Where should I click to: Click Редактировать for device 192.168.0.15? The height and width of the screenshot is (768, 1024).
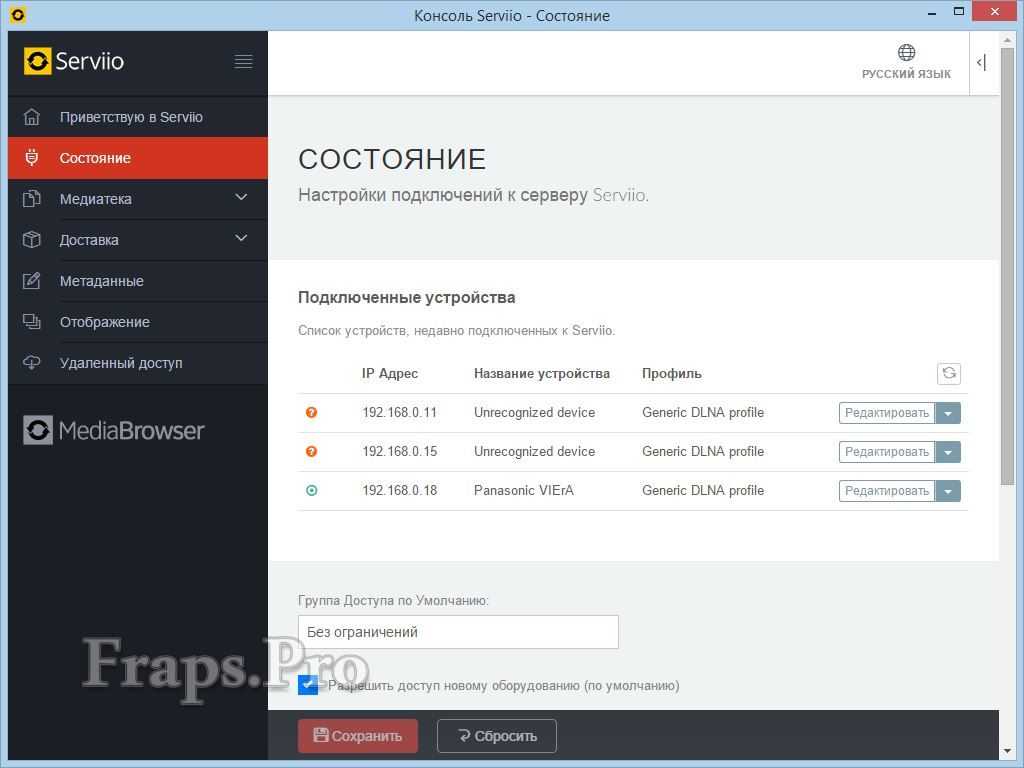click(887, 452)
